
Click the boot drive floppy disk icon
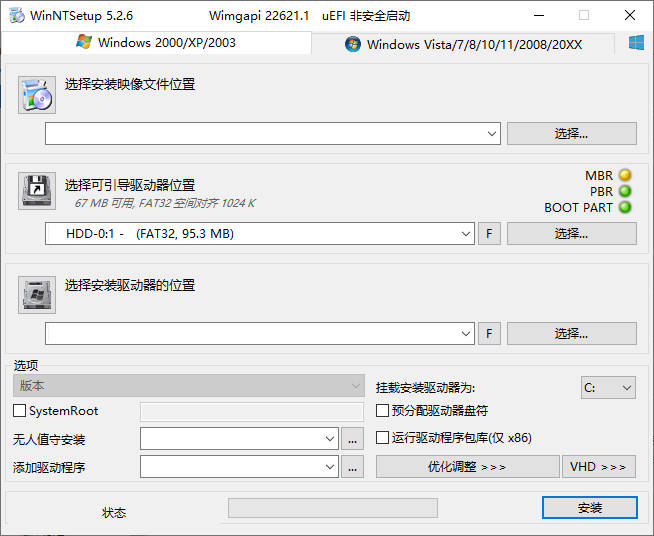pos(37,191)
